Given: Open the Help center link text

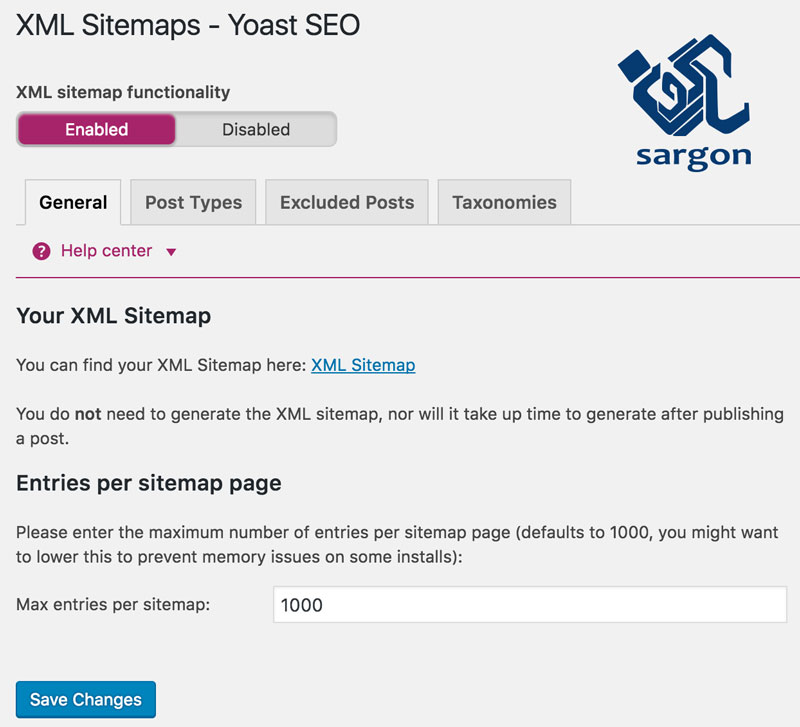Looking at the screenshot, I should [107, 251].
